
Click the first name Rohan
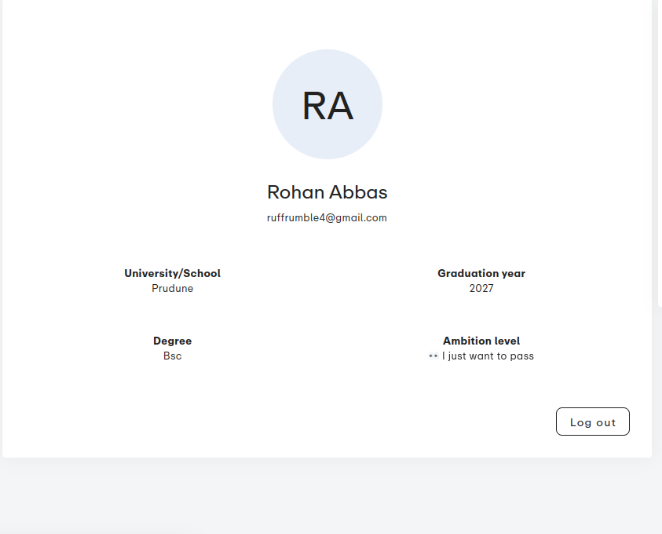[296, 192]
